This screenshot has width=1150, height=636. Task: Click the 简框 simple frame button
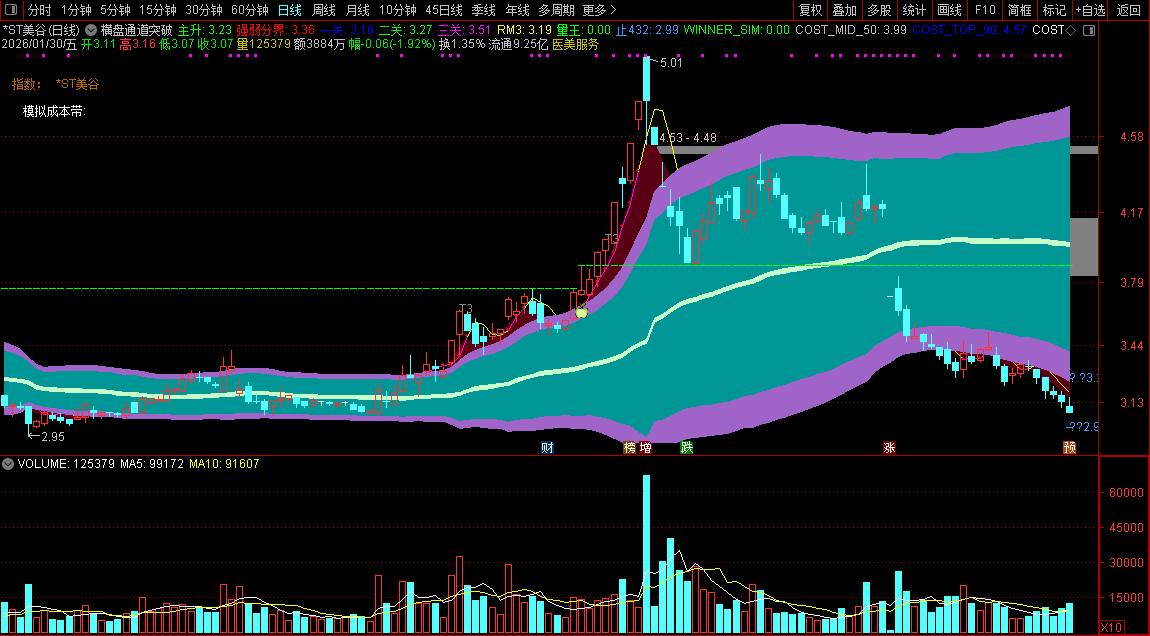pyautogui.click(x=1019, y=10)
